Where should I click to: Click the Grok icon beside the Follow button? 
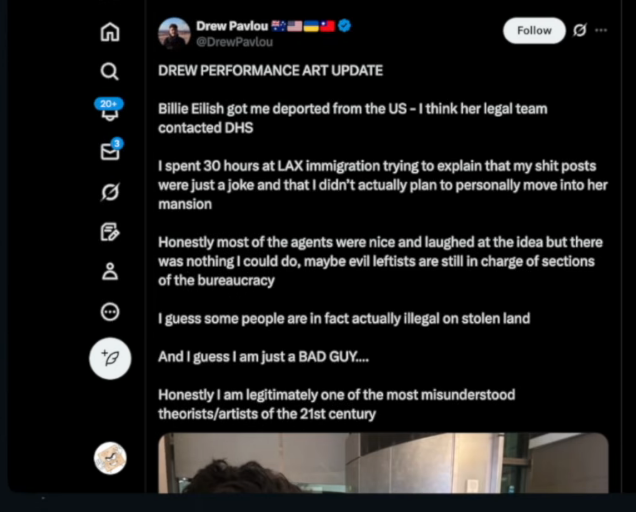580,30
